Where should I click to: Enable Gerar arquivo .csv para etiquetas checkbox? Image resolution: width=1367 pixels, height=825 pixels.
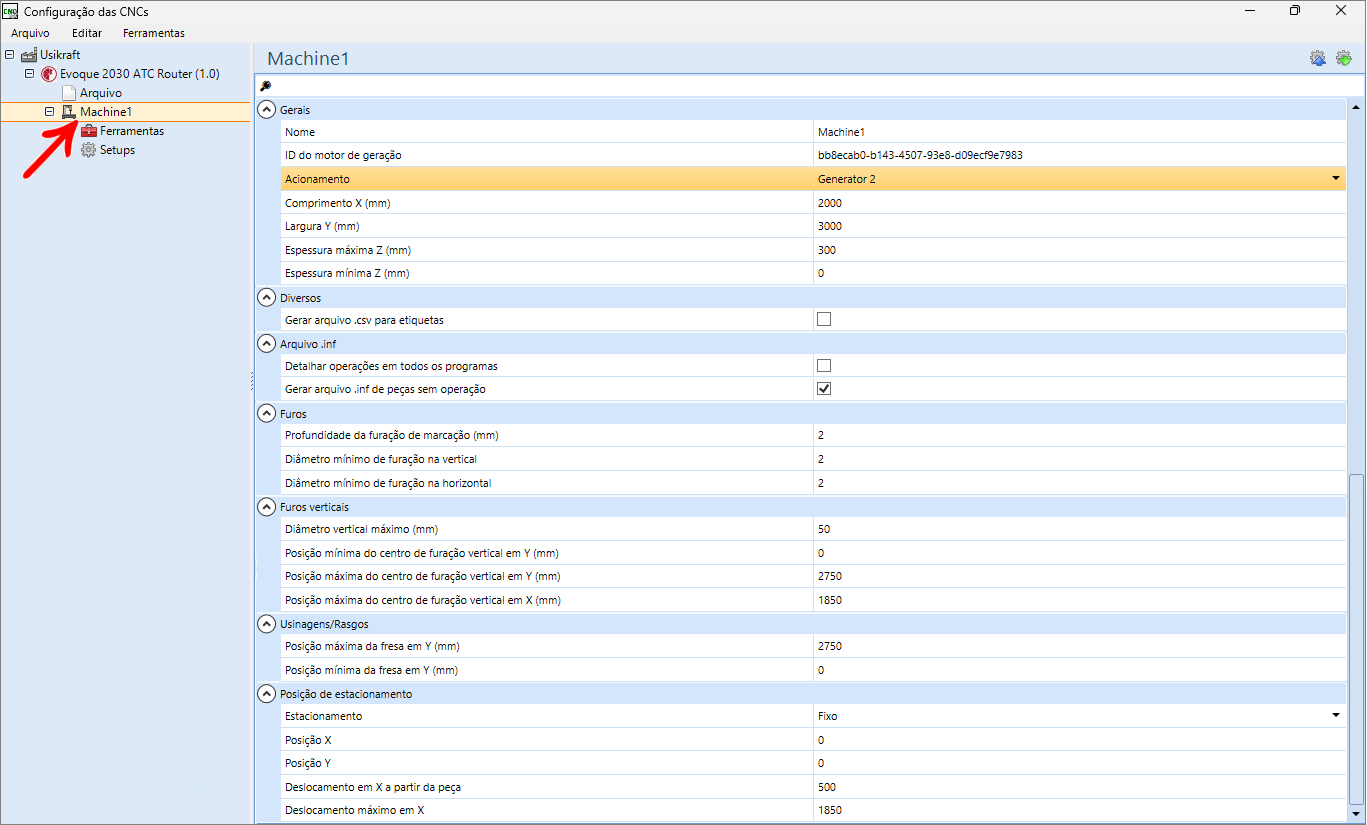tap(824, 320)
